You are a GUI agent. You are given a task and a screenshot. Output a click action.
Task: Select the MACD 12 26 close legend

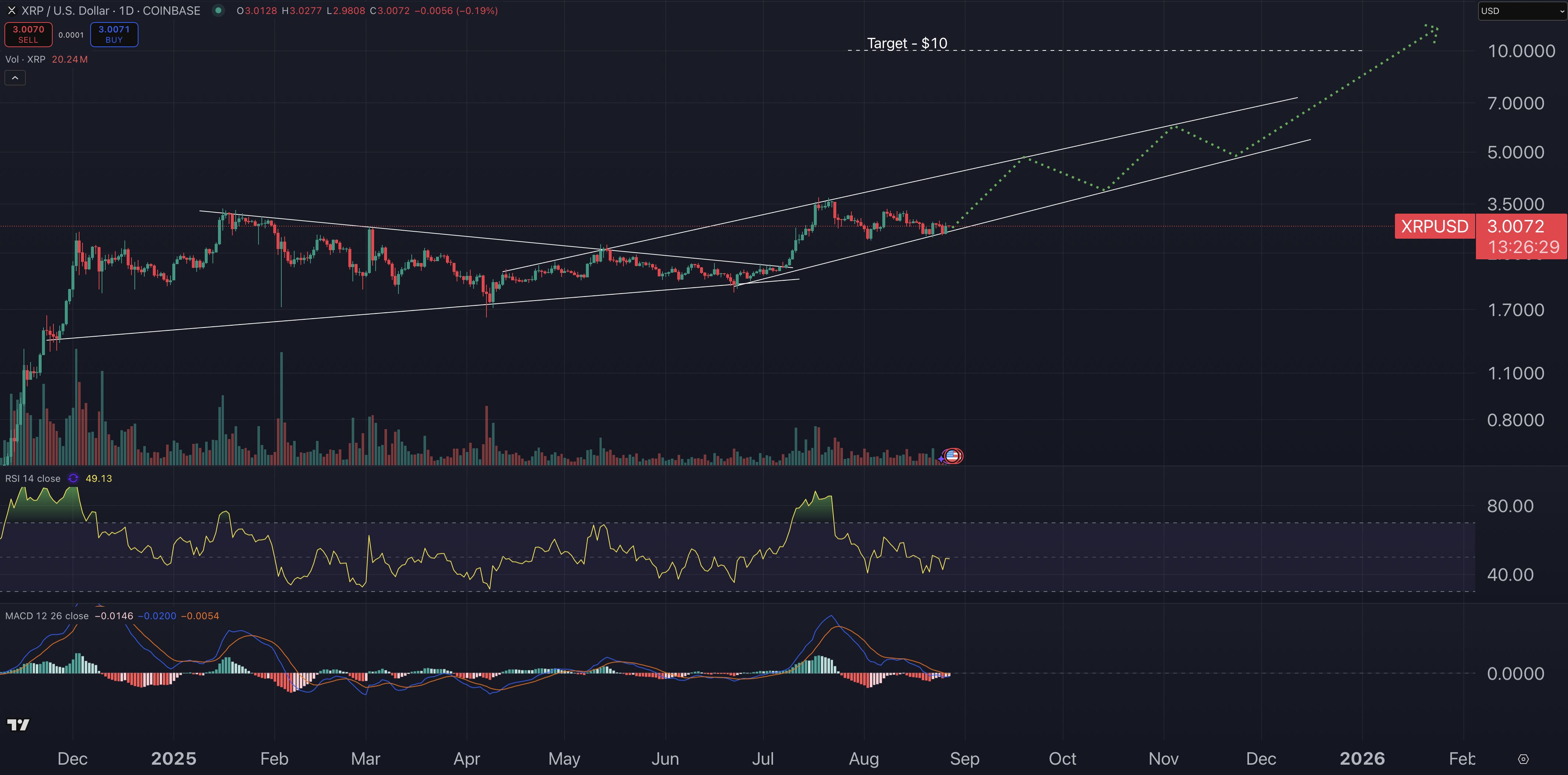tap(47, 616)
